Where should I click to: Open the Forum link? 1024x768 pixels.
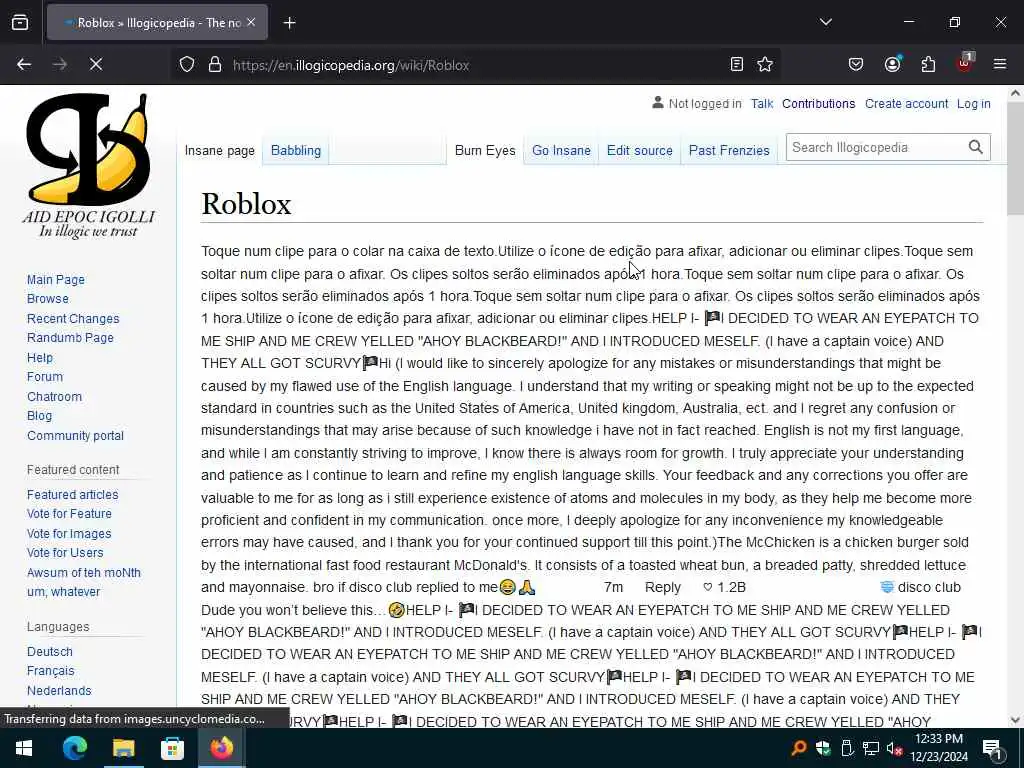coord(45,377)
